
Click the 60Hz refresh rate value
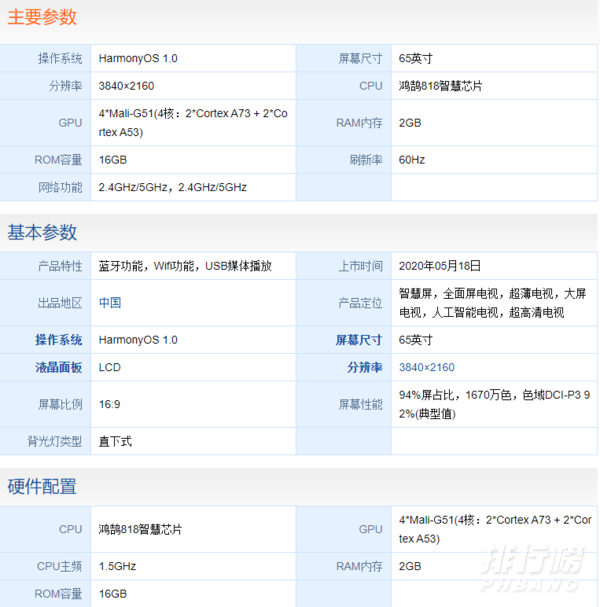pos(412,159)
